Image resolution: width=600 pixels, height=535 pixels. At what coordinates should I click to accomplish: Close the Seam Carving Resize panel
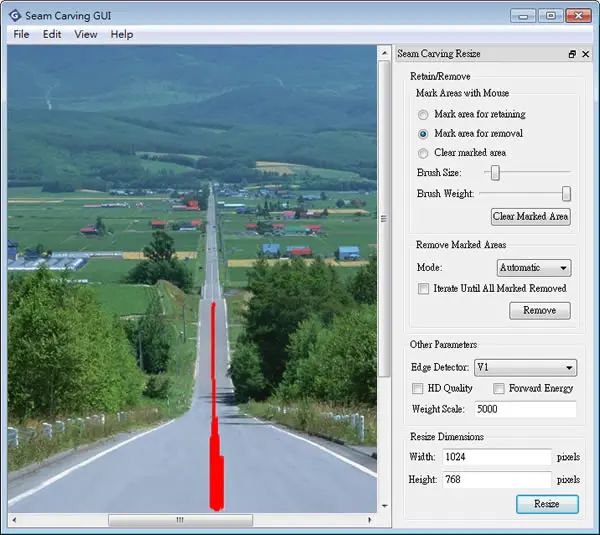tap(585, 54)
